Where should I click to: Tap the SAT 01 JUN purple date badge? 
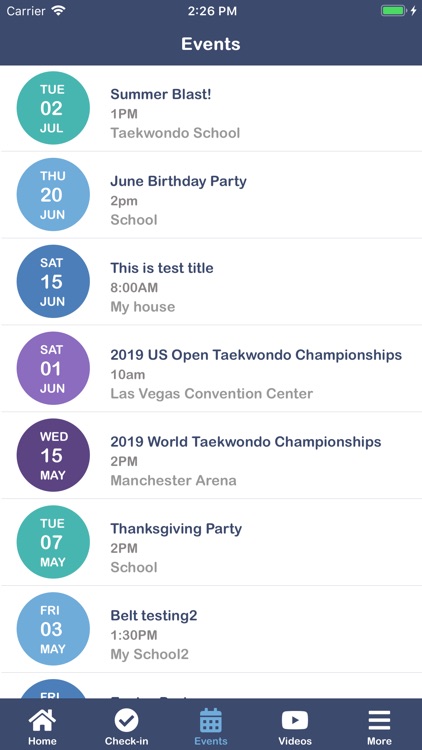click(53, 368)
